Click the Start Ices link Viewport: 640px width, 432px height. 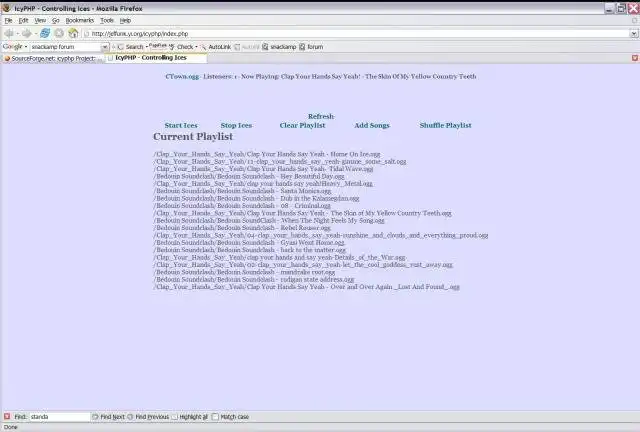pyautogui.click(x=181, y=125)
